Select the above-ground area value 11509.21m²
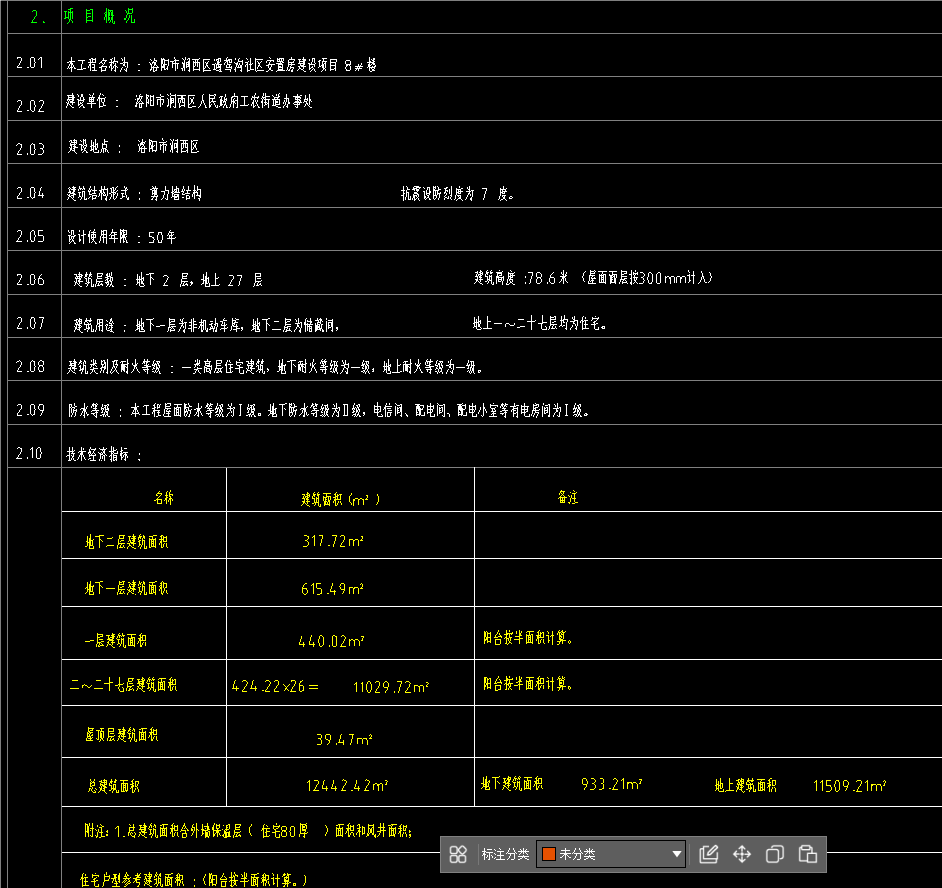 [849, 786]
